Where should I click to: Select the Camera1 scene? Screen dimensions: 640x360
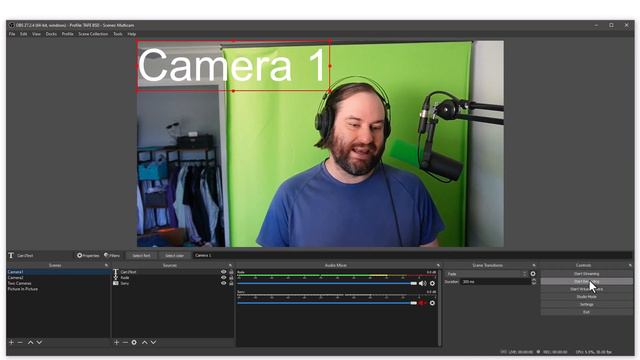pyautogui.click(x=58, y=272)
